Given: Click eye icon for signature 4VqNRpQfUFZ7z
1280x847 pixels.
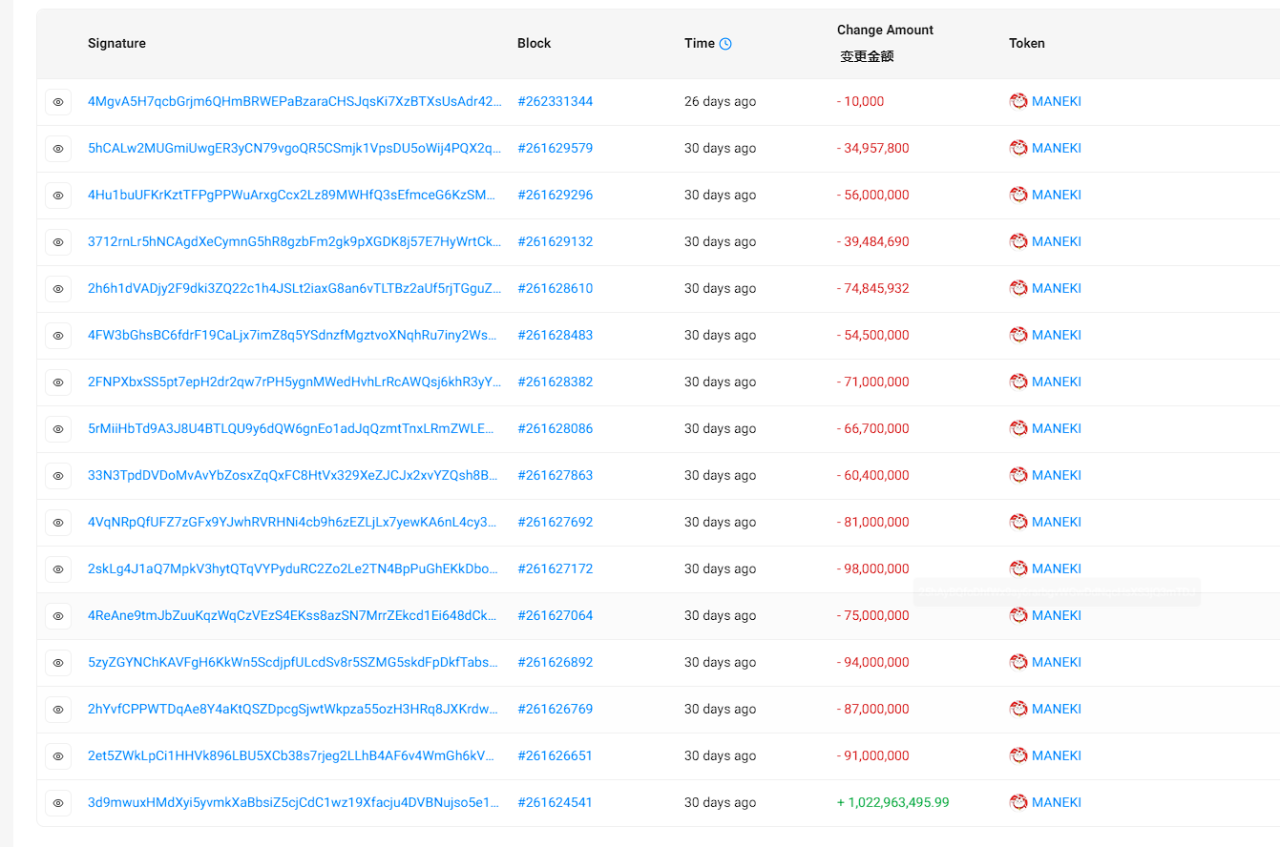Looking at the screenshot, I should pyautogui.click(x=58, y=523).
